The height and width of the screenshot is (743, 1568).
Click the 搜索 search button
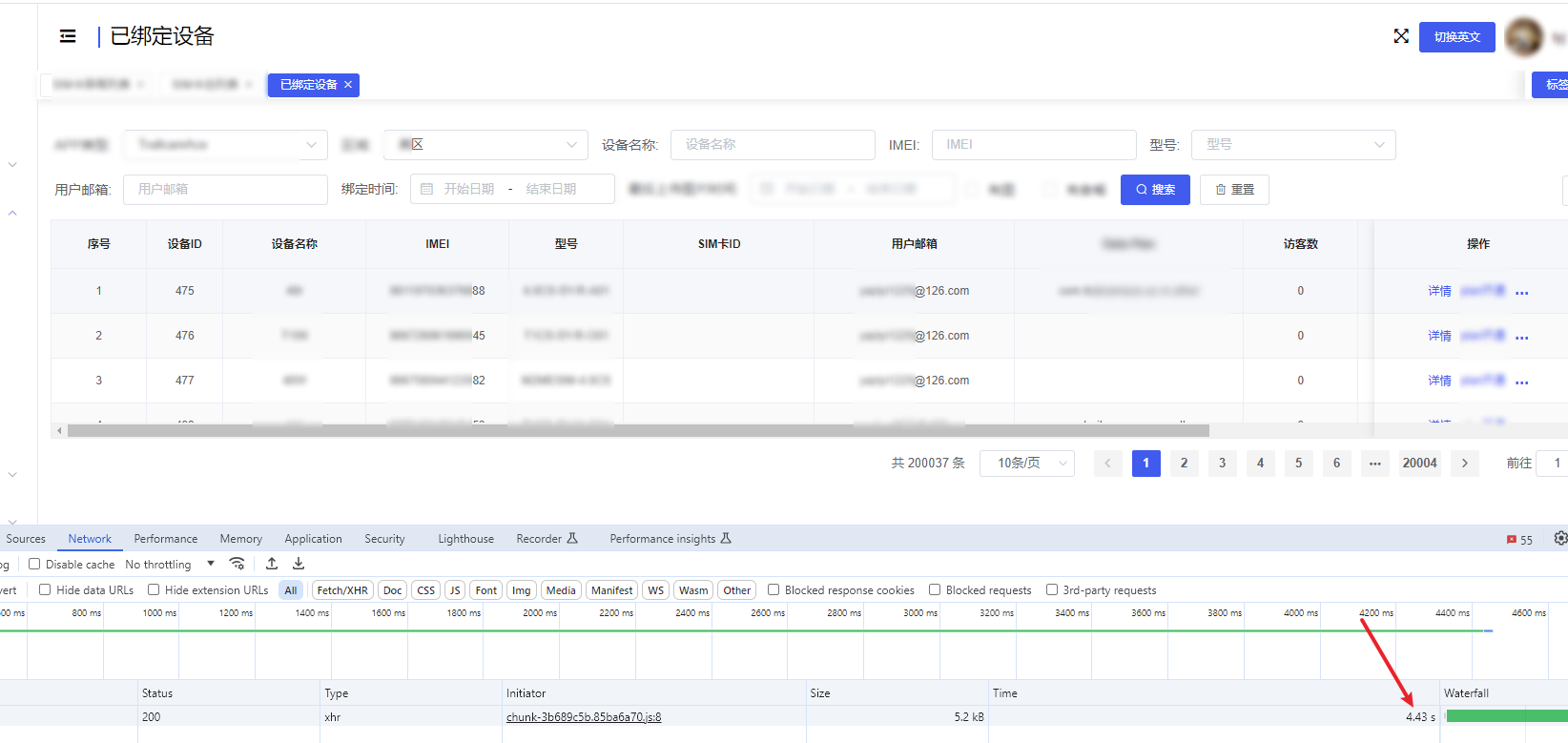coord(1154,190)
